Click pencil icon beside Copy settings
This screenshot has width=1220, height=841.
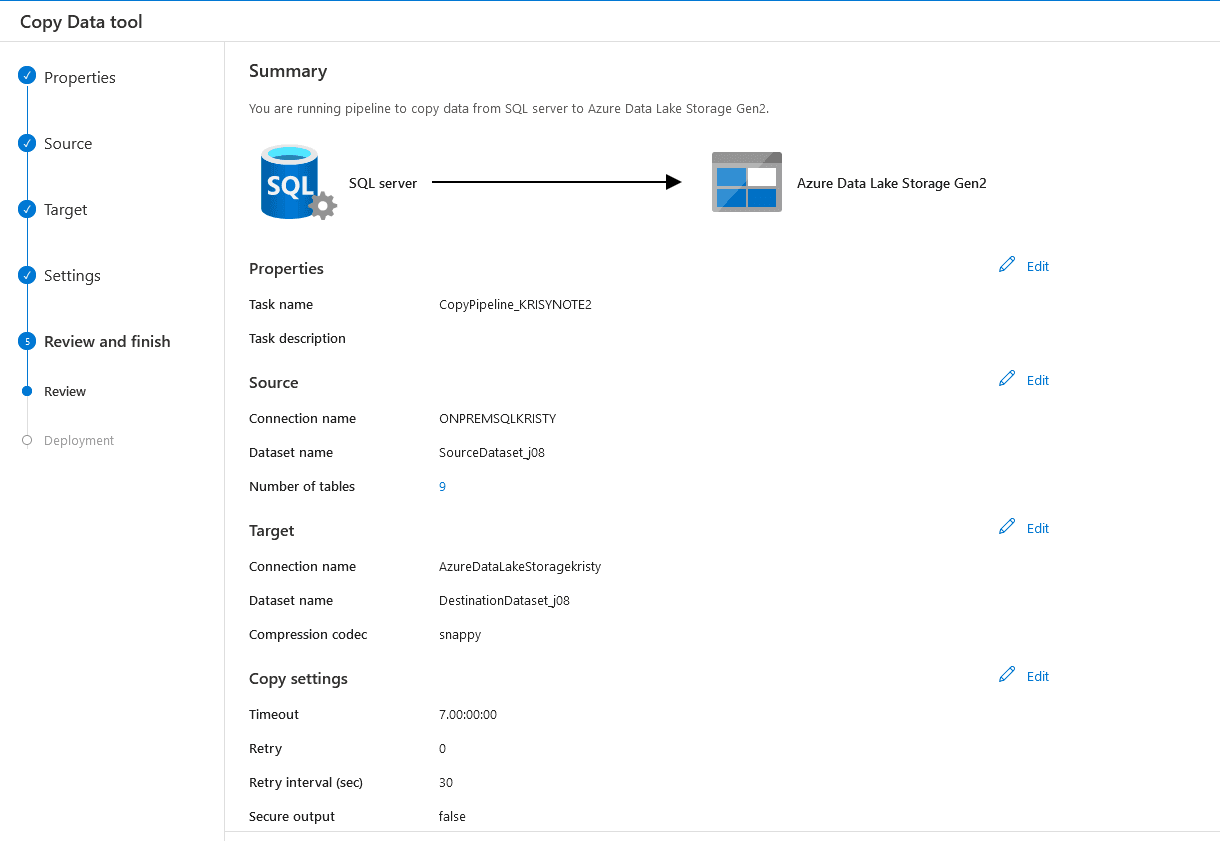[x=1007, y=675]
